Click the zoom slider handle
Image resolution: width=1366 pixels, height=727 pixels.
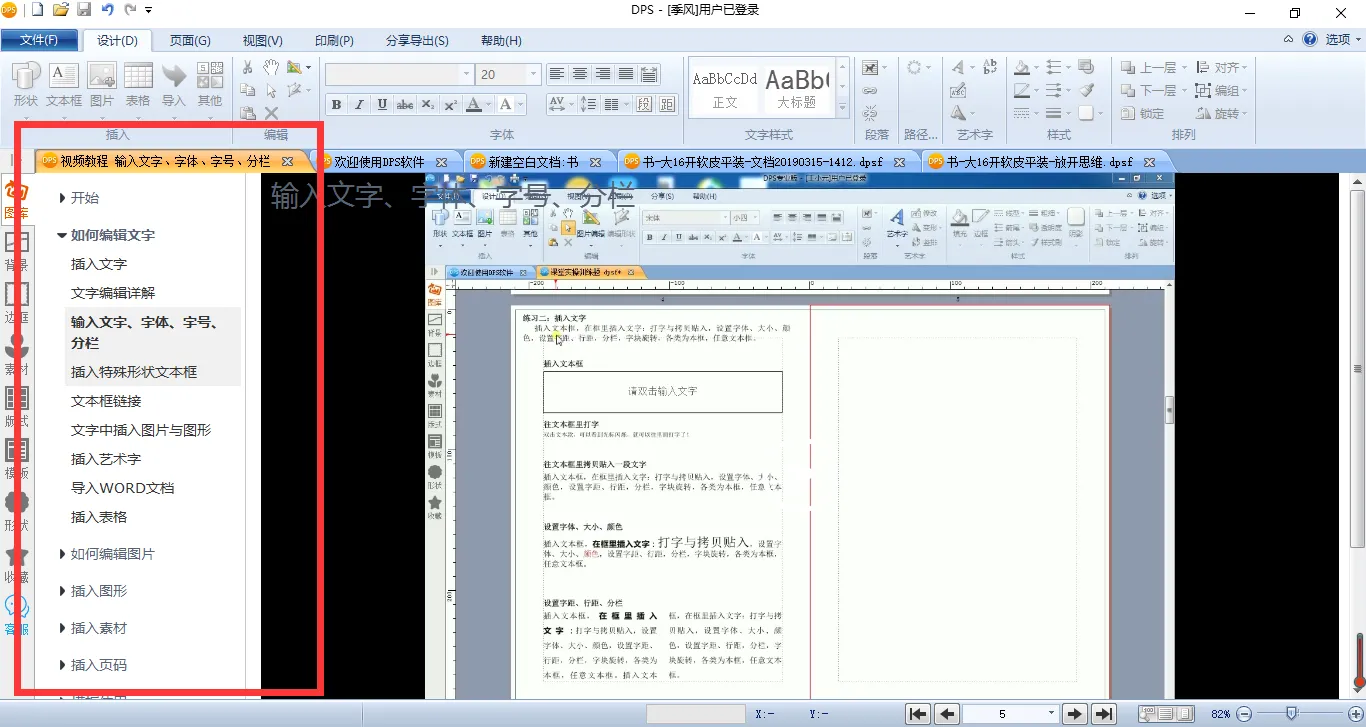pos(1292,714)
